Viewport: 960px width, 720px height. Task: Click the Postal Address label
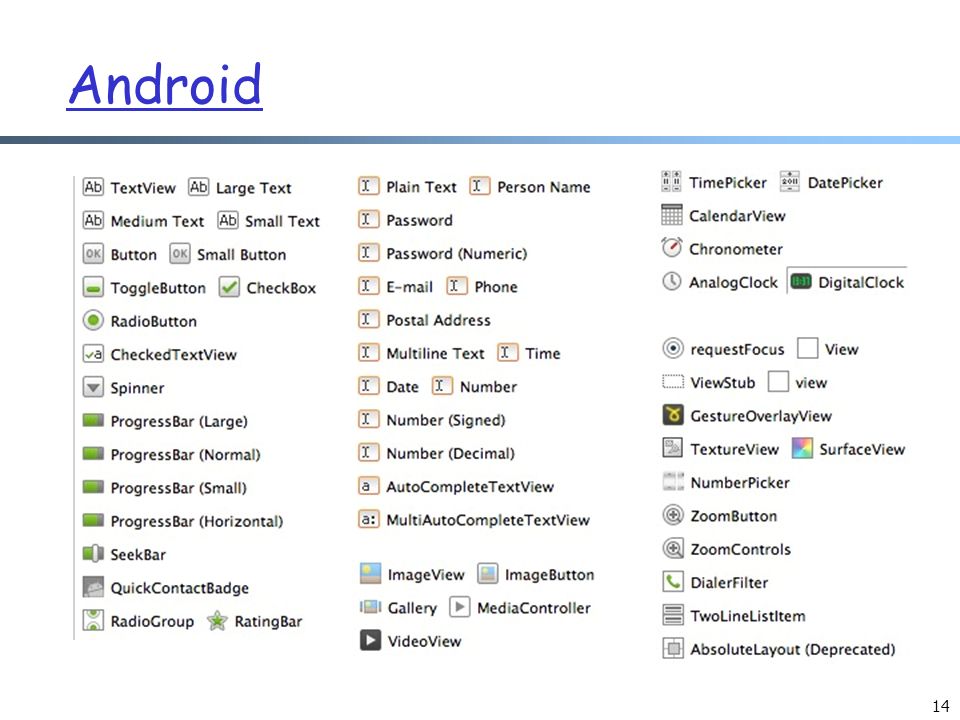(438, 320)
